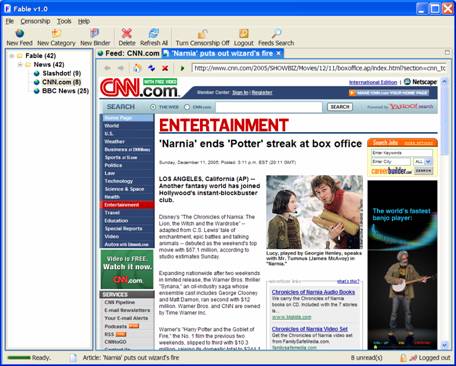Click the Video is FREE banner

pyautogui.click(x=127, y=269)
